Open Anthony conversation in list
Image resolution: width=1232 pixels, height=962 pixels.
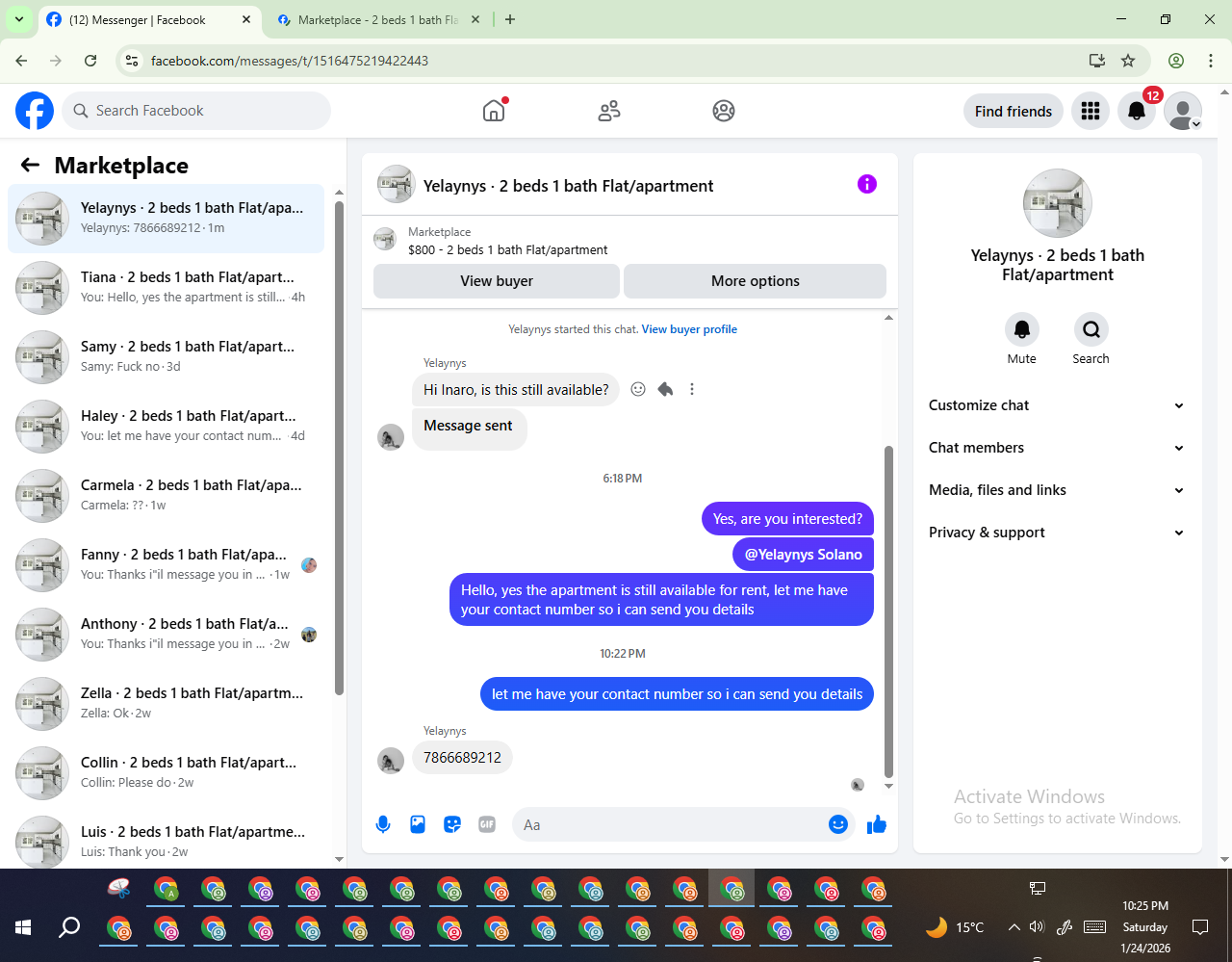click(167, 635)
